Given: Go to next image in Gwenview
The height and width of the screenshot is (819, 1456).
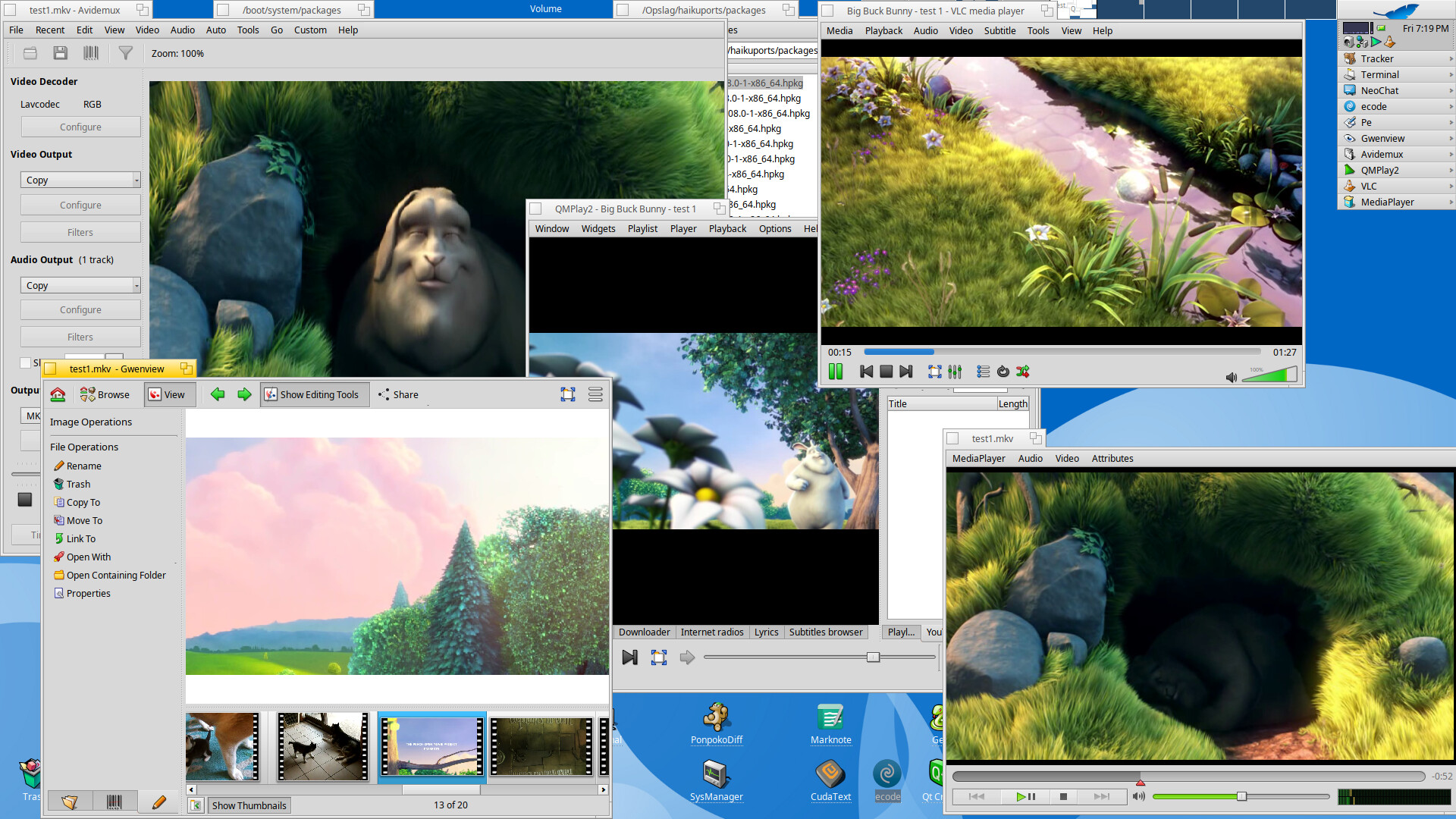Looking at the screenshot, I should pyautogui.click(x=244, y=394).
